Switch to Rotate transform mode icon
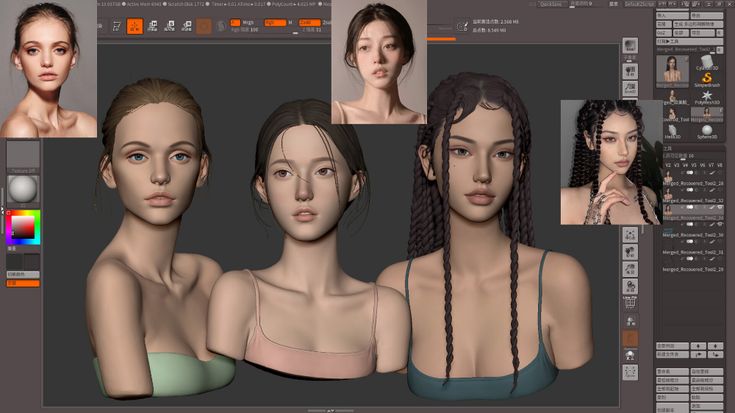Image resolution: width=735 pixels, height=413 pixels. click(187, 26)
